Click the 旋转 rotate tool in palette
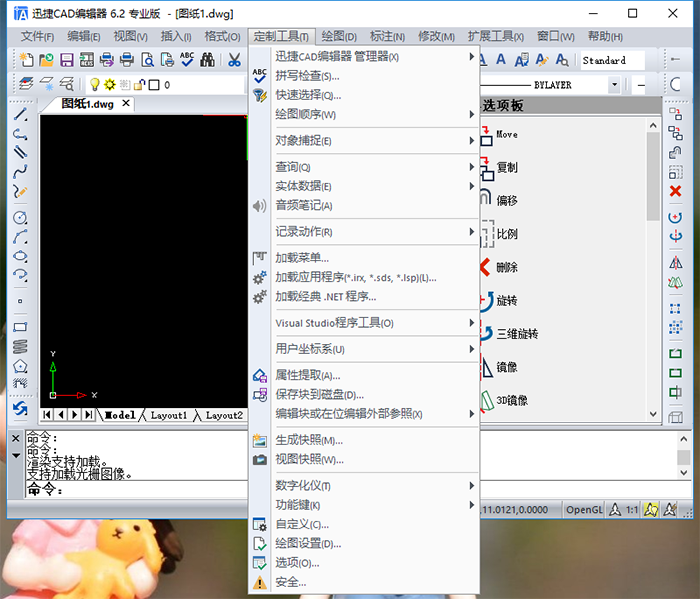 coord(507,301)
